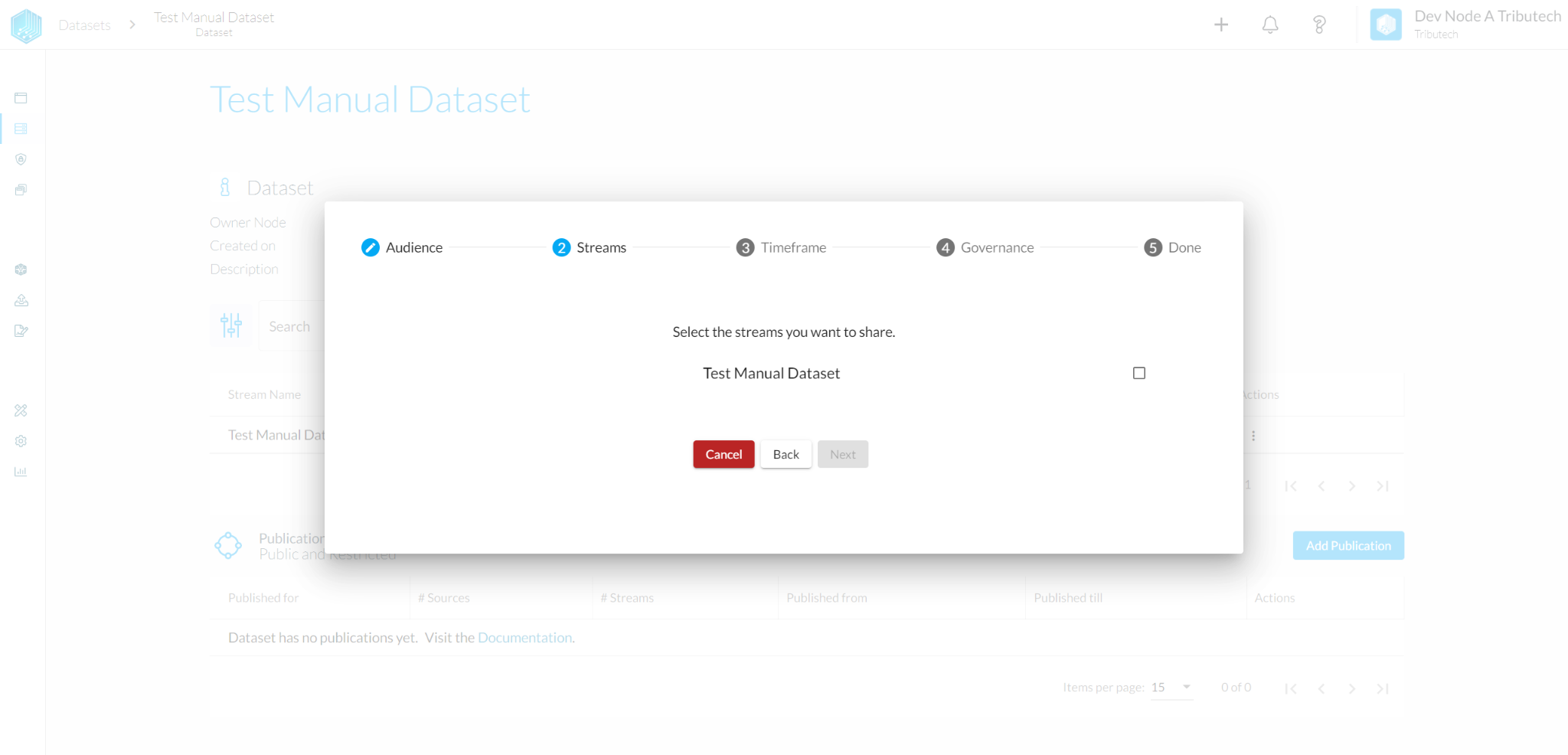This screenshot has height=755, width=1568.
Task: Click the # Sources column header
Action: click(444, 598)
